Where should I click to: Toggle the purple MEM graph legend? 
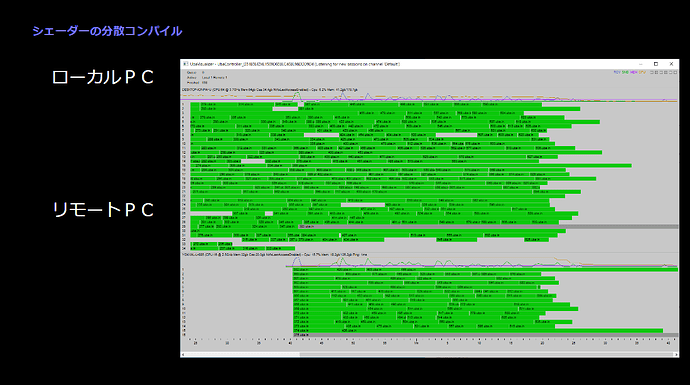click(x=634, y=72)
